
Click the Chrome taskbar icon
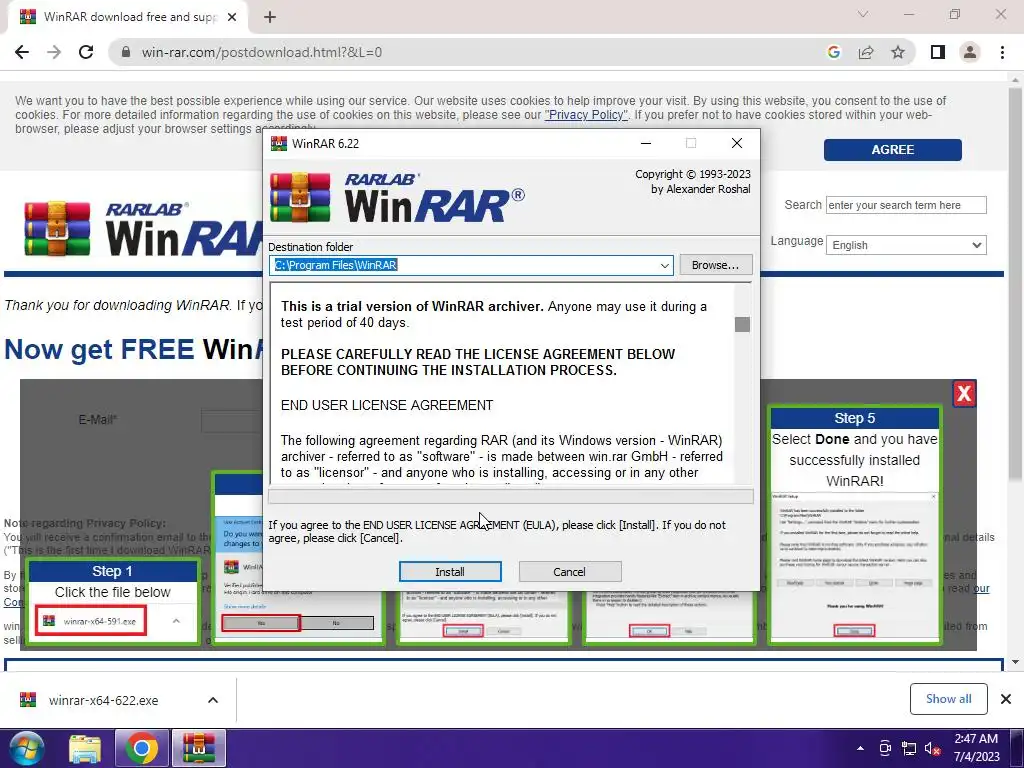click(142, 748)
